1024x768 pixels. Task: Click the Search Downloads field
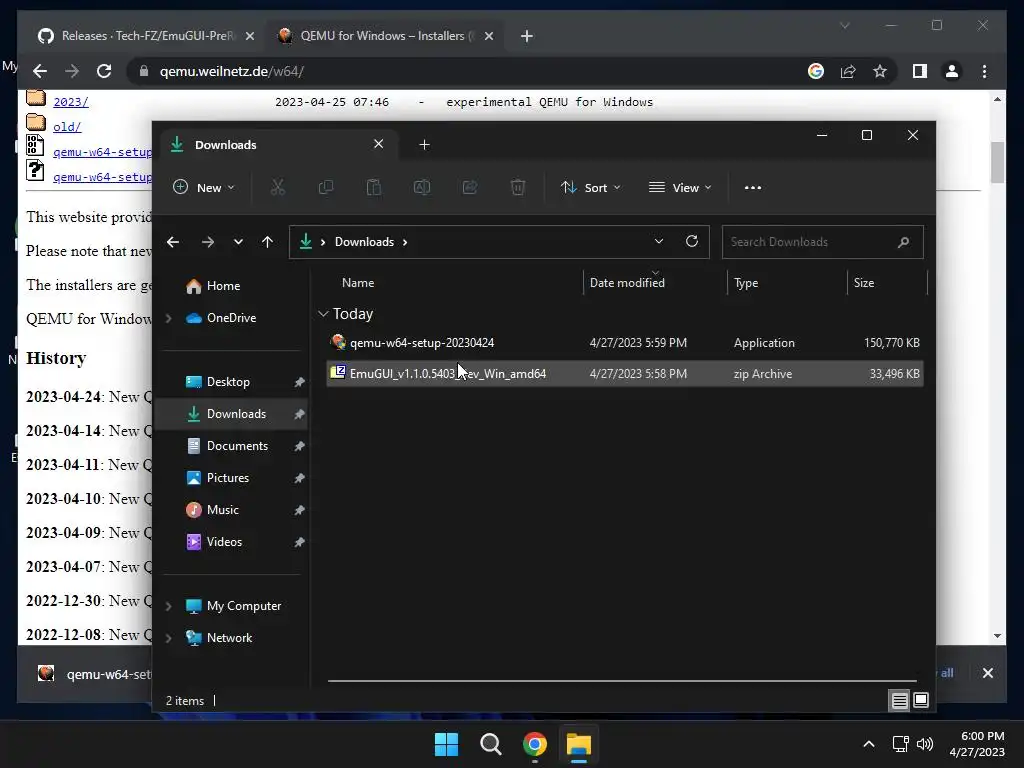tap(822, 242)
